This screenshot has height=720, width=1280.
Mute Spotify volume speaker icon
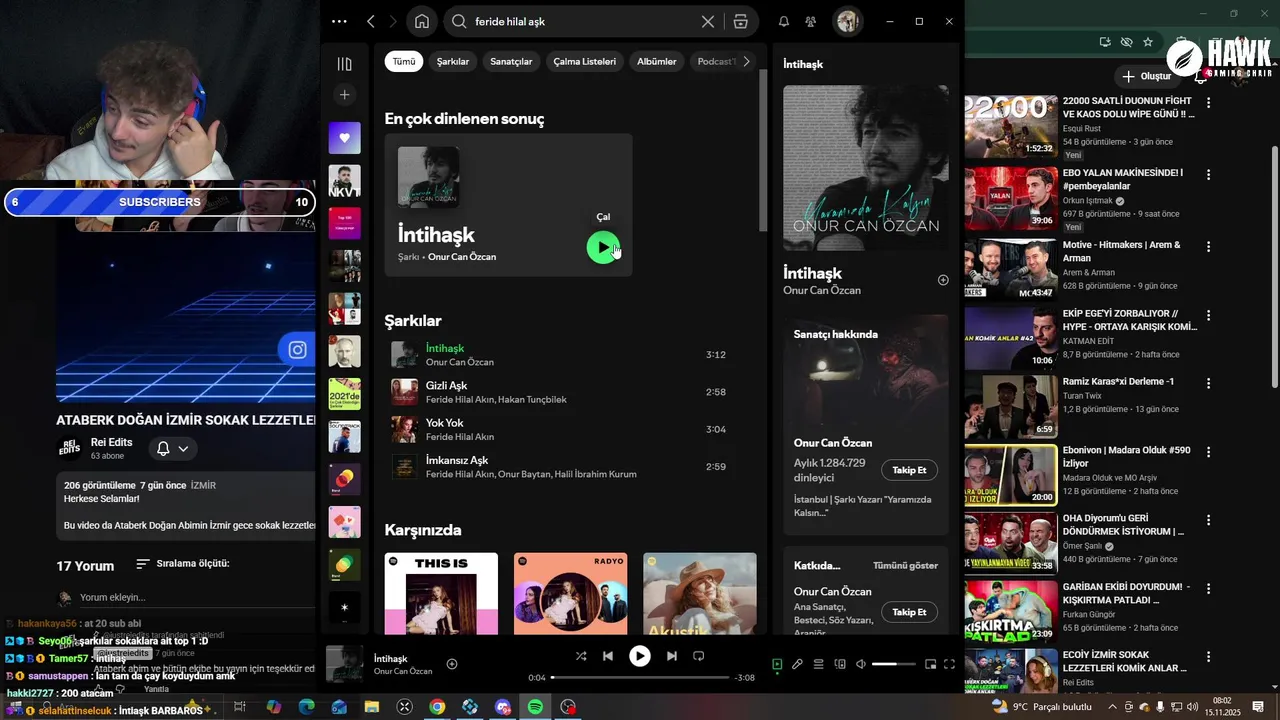pyautogui.click(x=861, y=664)
